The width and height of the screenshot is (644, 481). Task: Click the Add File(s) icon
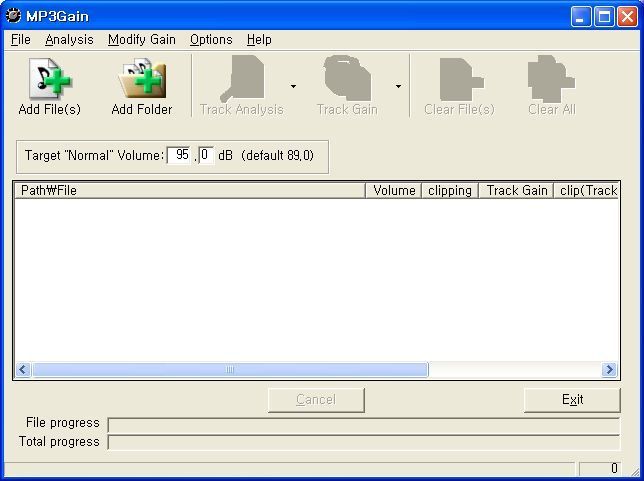coord(50,78)
